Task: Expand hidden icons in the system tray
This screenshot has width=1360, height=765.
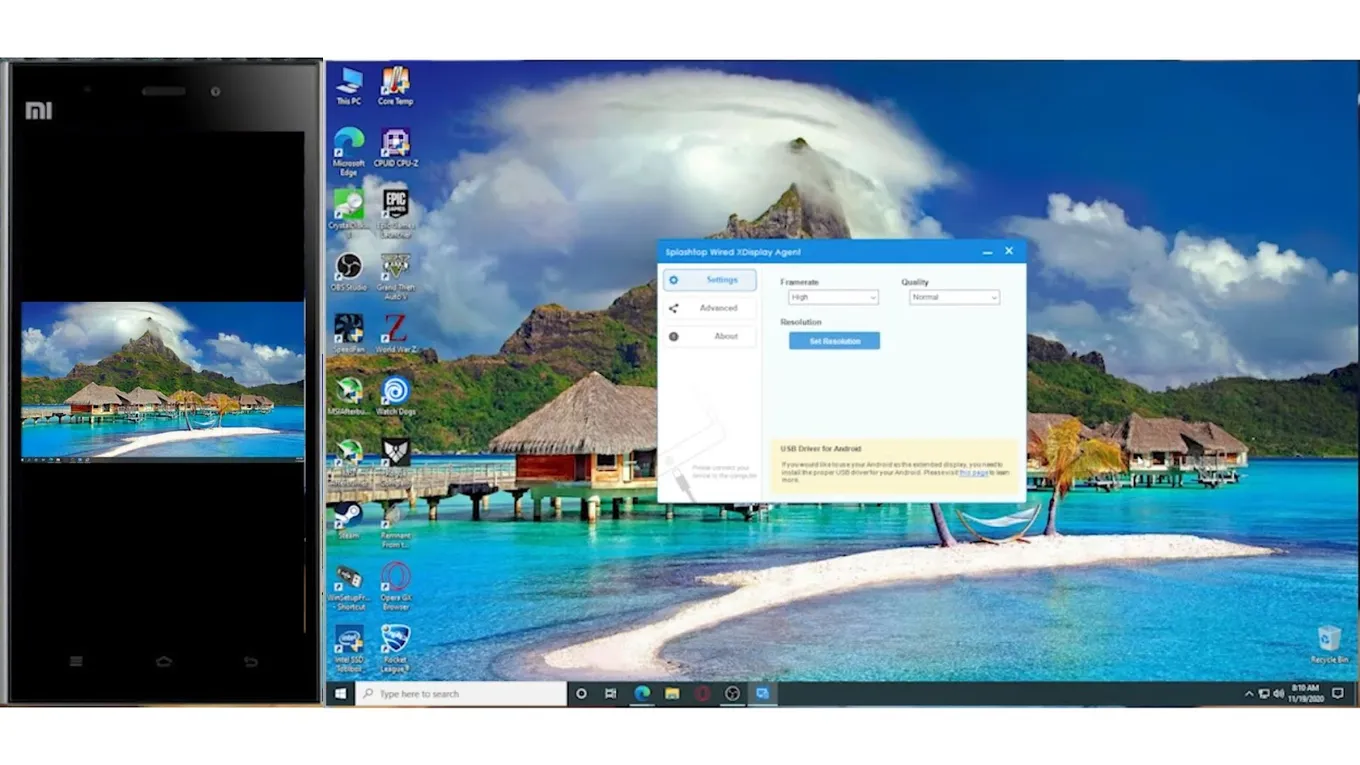Action: 1249,693
